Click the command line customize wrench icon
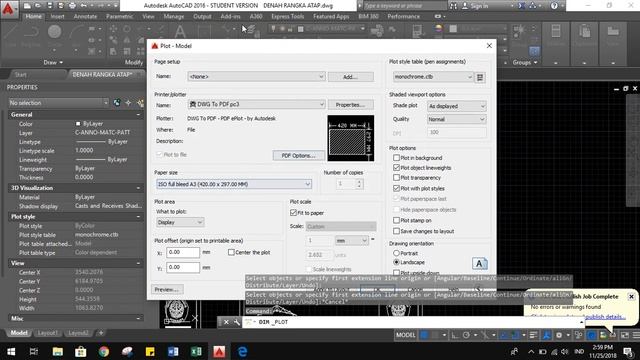 click(x=237, y=322)
